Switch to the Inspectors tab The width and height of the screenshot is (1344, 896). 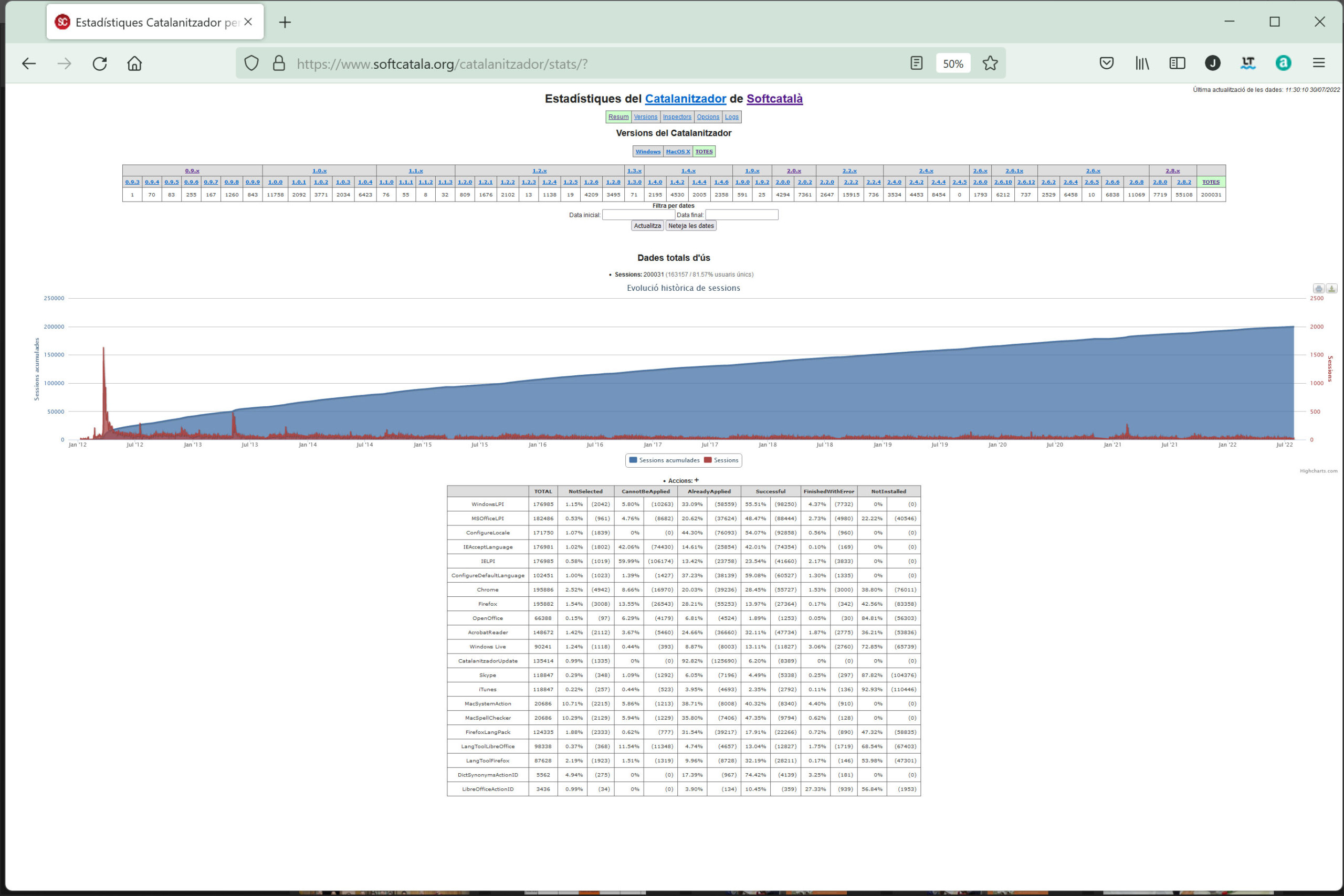[677, 117]
